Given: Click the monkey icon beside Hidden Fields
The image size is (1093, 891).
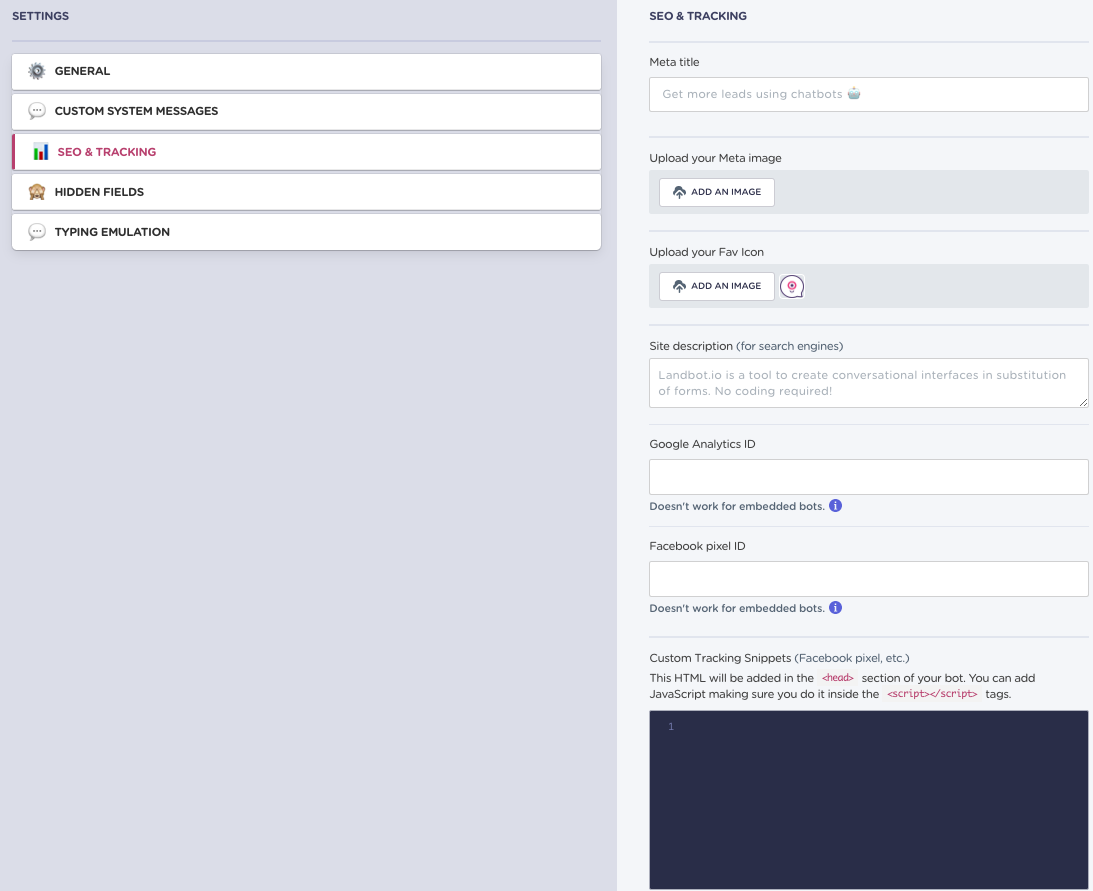Looking at the screenshot, I should coord(37,192).
